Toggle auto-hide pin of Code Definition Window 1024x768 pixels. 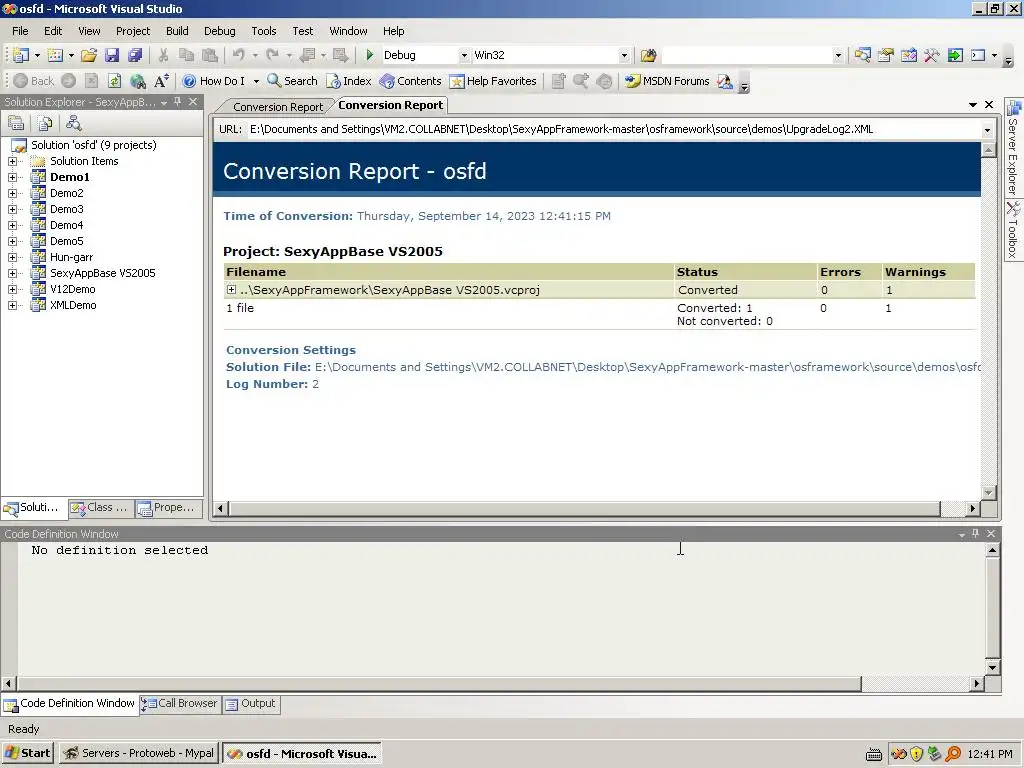[976, 534]
